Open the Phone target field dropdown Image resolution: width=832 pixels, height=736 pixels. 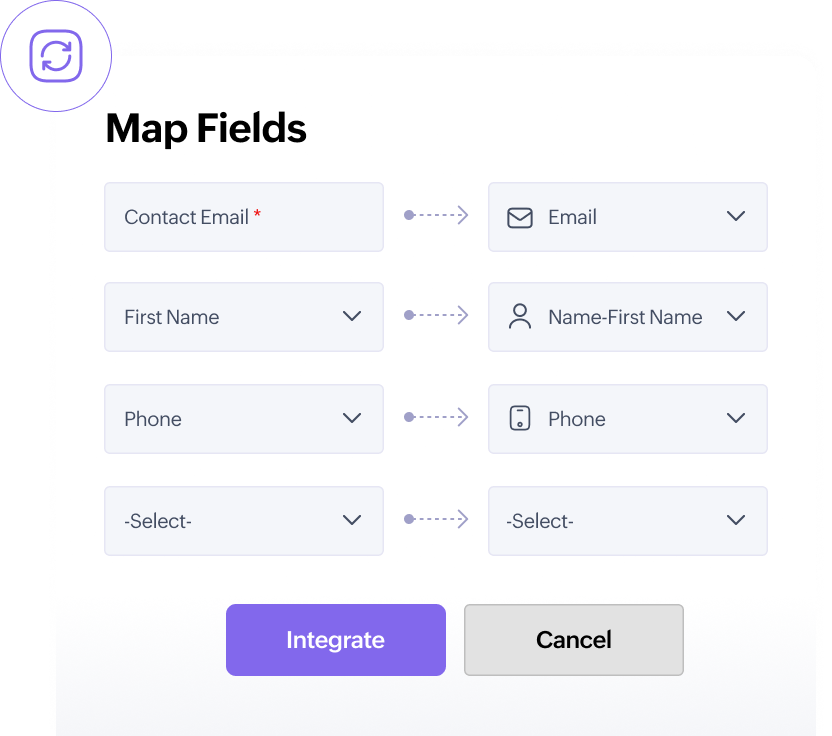pos(736,419)
